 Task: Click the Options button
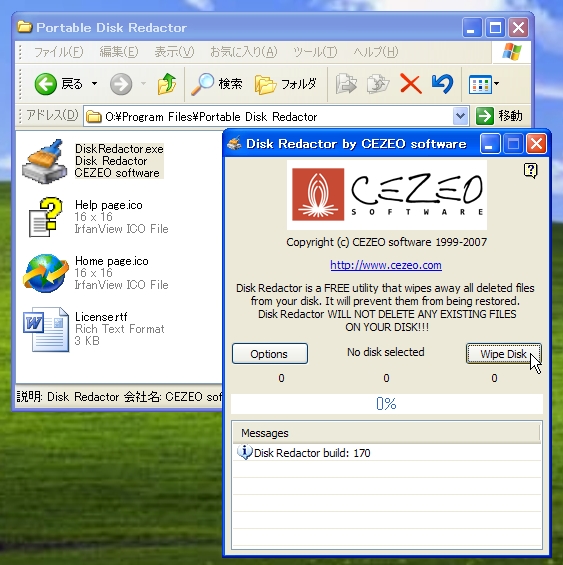[x=270, y=354]
